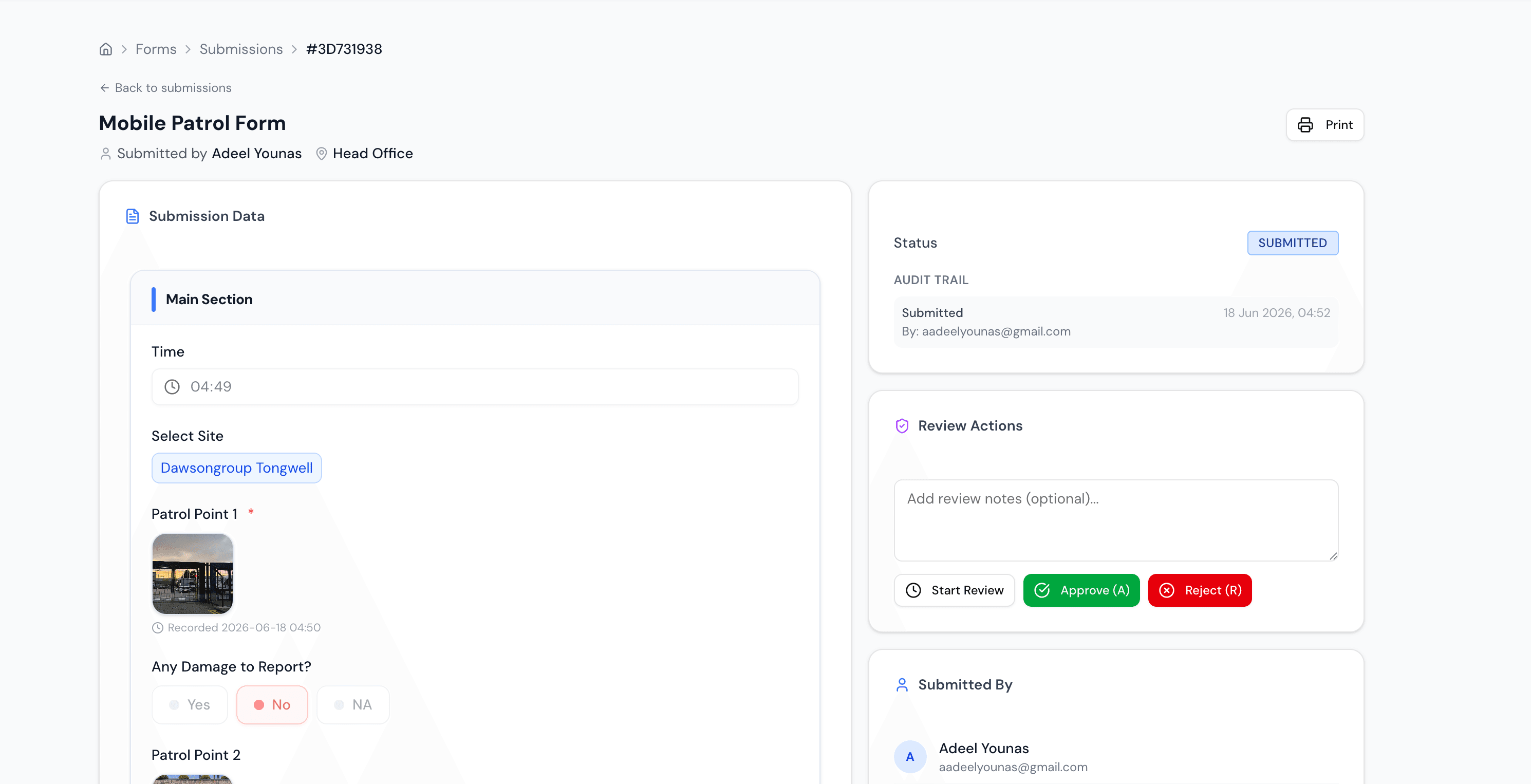The height and width of the screenshot is (784, 1531).
Task: Click the Submitted audit trail entry
Action: click(x=1116, y=322)
